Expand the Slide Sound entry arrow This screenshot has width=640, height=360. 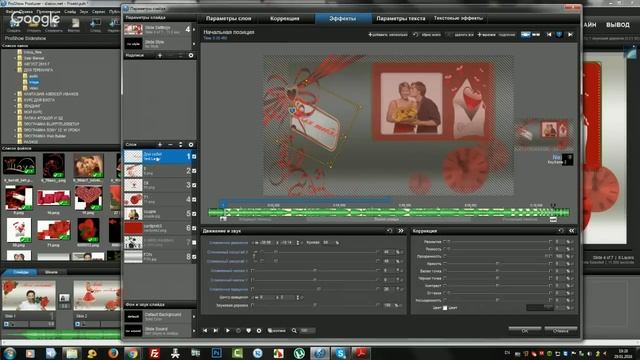pyautogui.click(x=193, y=330)
